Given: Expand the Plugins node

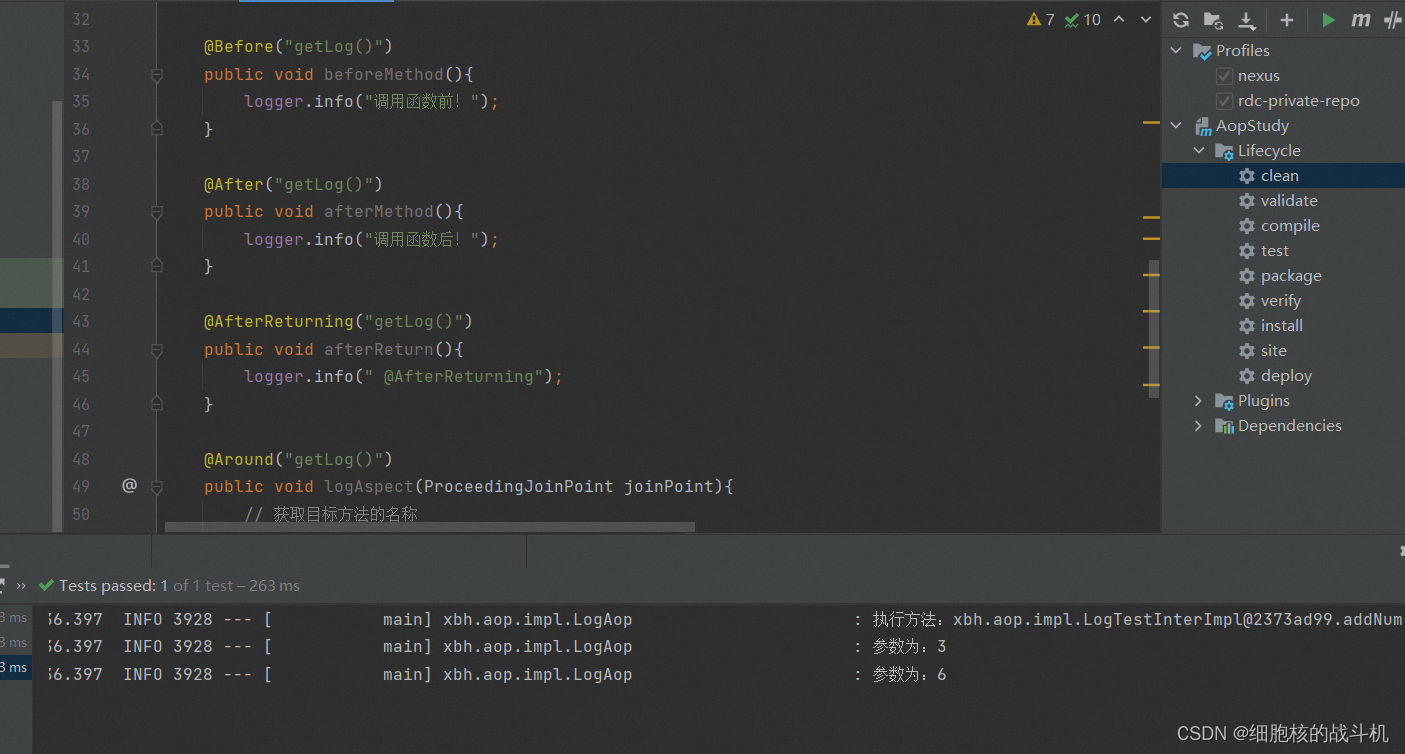Looking at the screenshot, I should pos(1198,400).
